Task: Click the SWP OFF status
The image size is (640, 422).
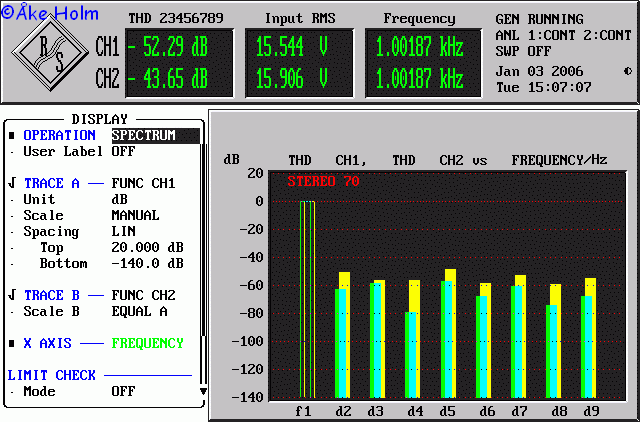Action: pyautogui.click(x=523, y=51)
